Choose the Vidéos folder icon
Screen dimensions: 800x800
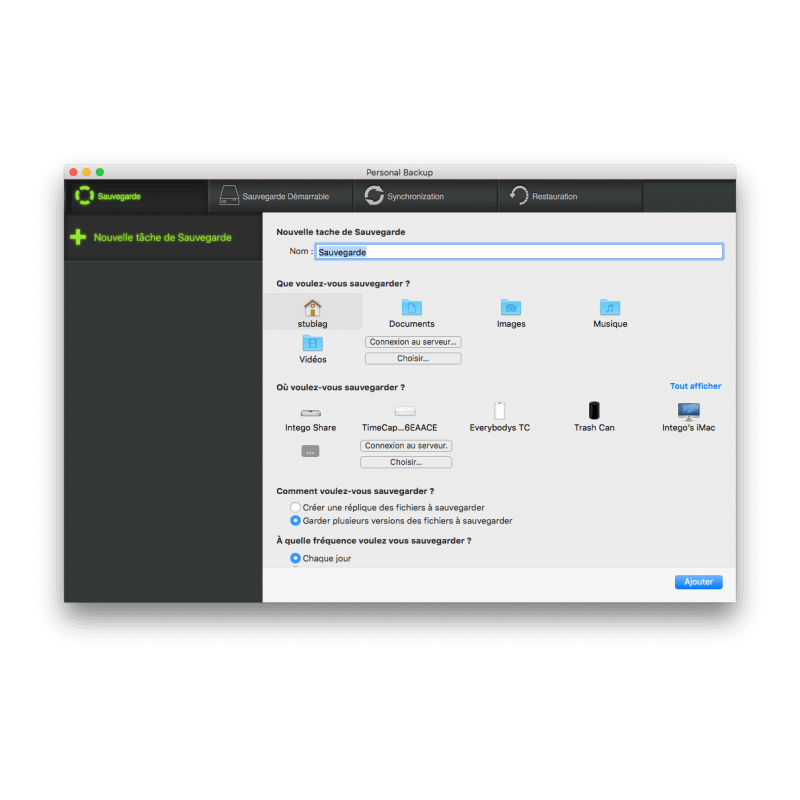312,343
